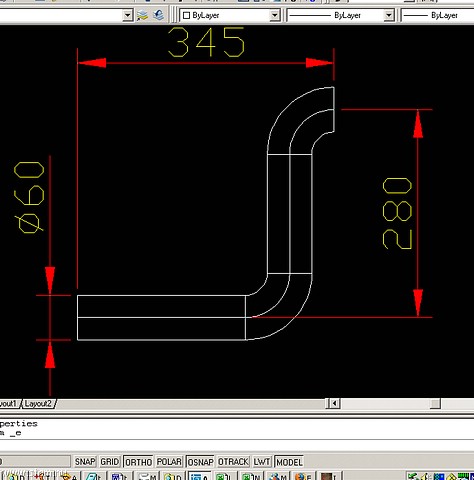474x480 pixels.
Task: Open the linetype ByLayer dropdown
Action: (x=340, y=15)
